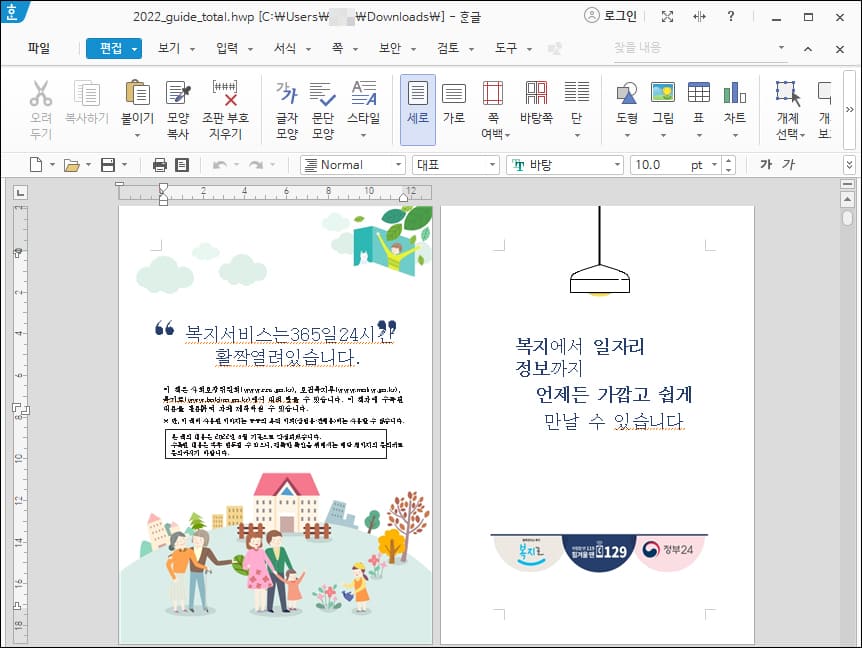Increase font size with the stepper arrow
Viewport: 862px width, 648px height.
(x=727, y=160)
